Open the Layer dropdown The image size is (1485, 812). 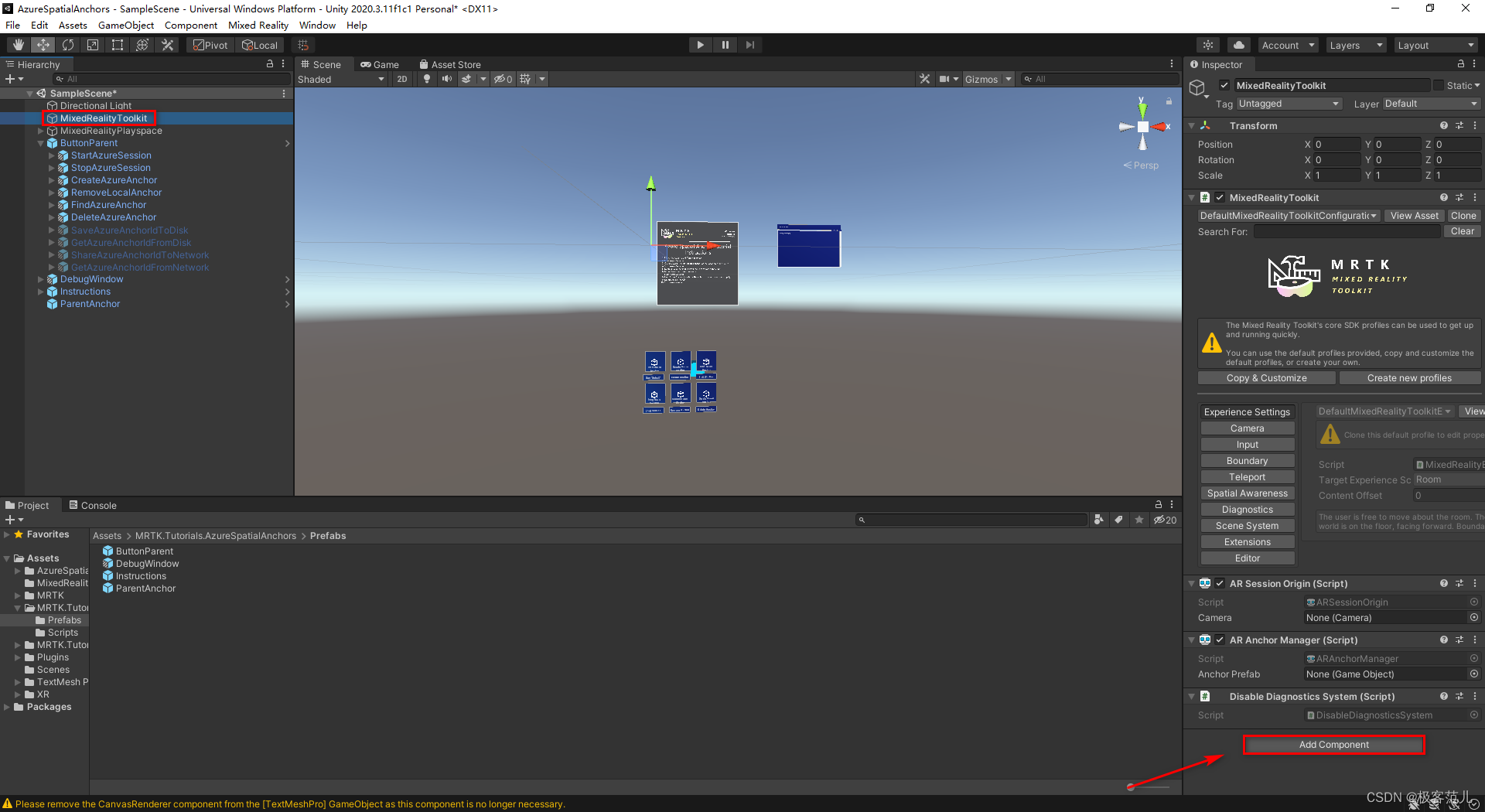click(x=1431, y=104)
